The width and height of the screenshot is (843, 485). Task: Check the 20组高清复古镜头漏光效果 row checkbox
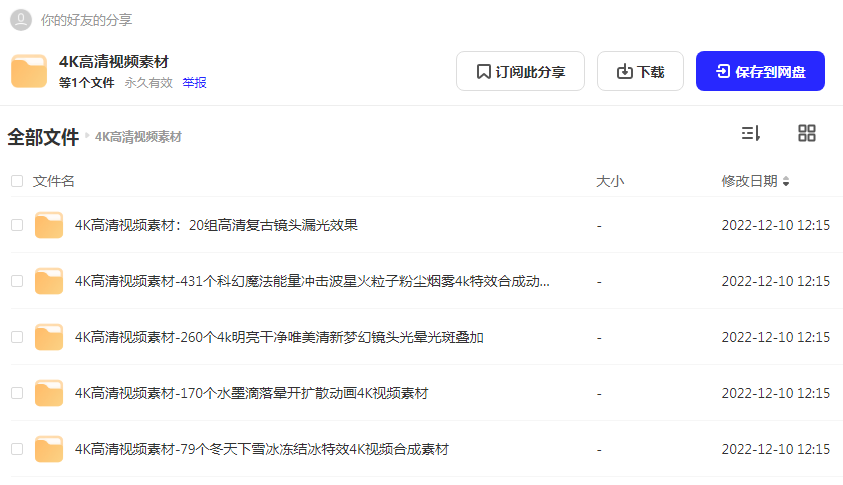pos(17,225)
